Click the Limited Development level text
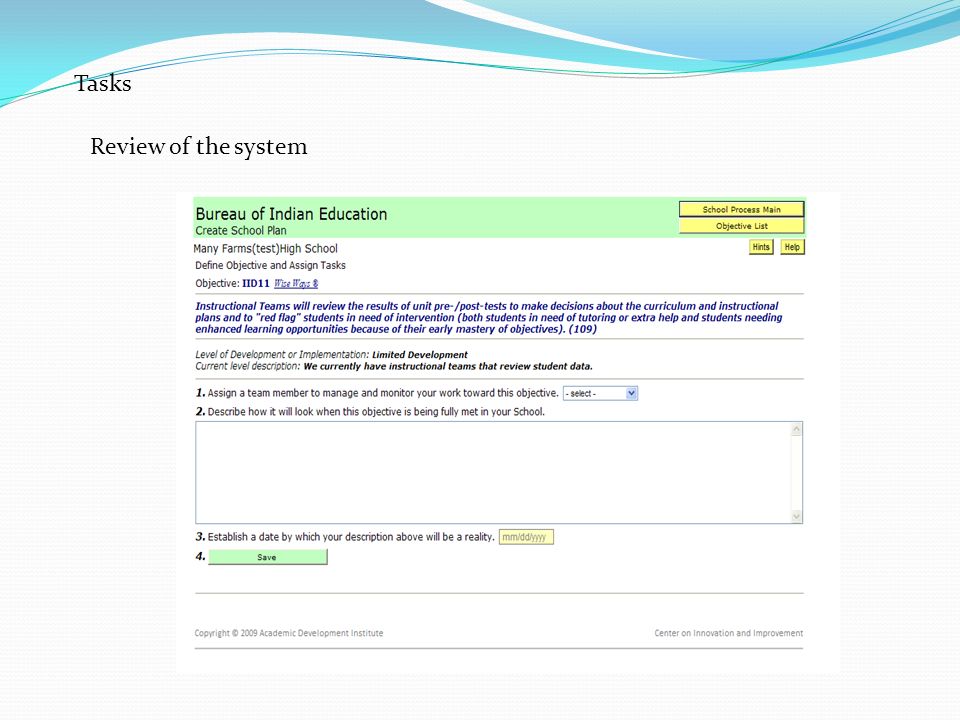This screenshot has height=720, width=960. (419, 355)
